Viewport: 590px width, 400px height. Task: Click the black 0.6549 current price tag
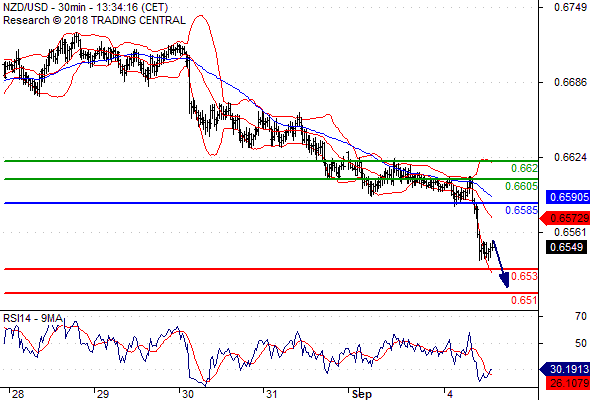tap(566, 247)
